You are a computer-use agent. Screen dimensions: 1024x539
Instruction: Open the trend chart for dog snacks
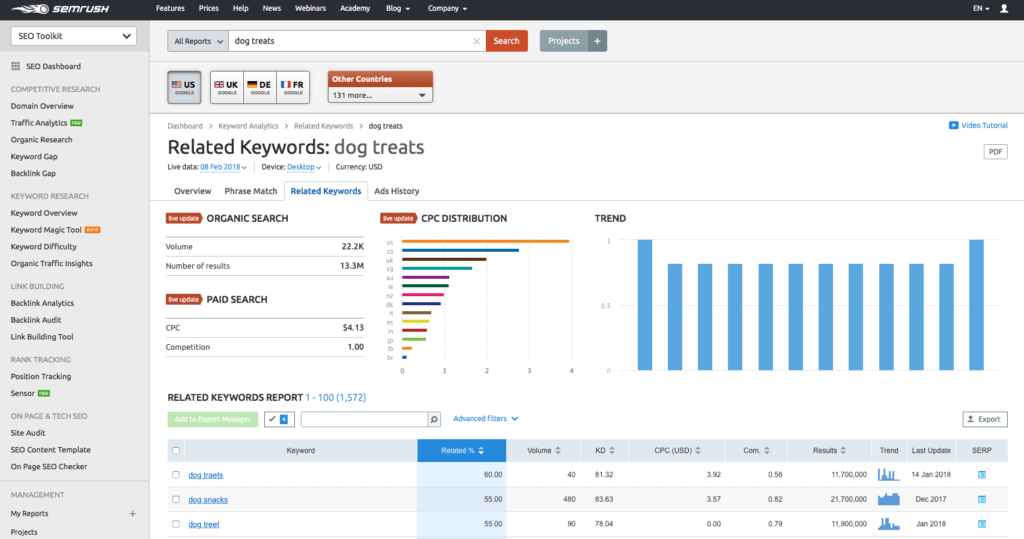(x=888, y=499)
